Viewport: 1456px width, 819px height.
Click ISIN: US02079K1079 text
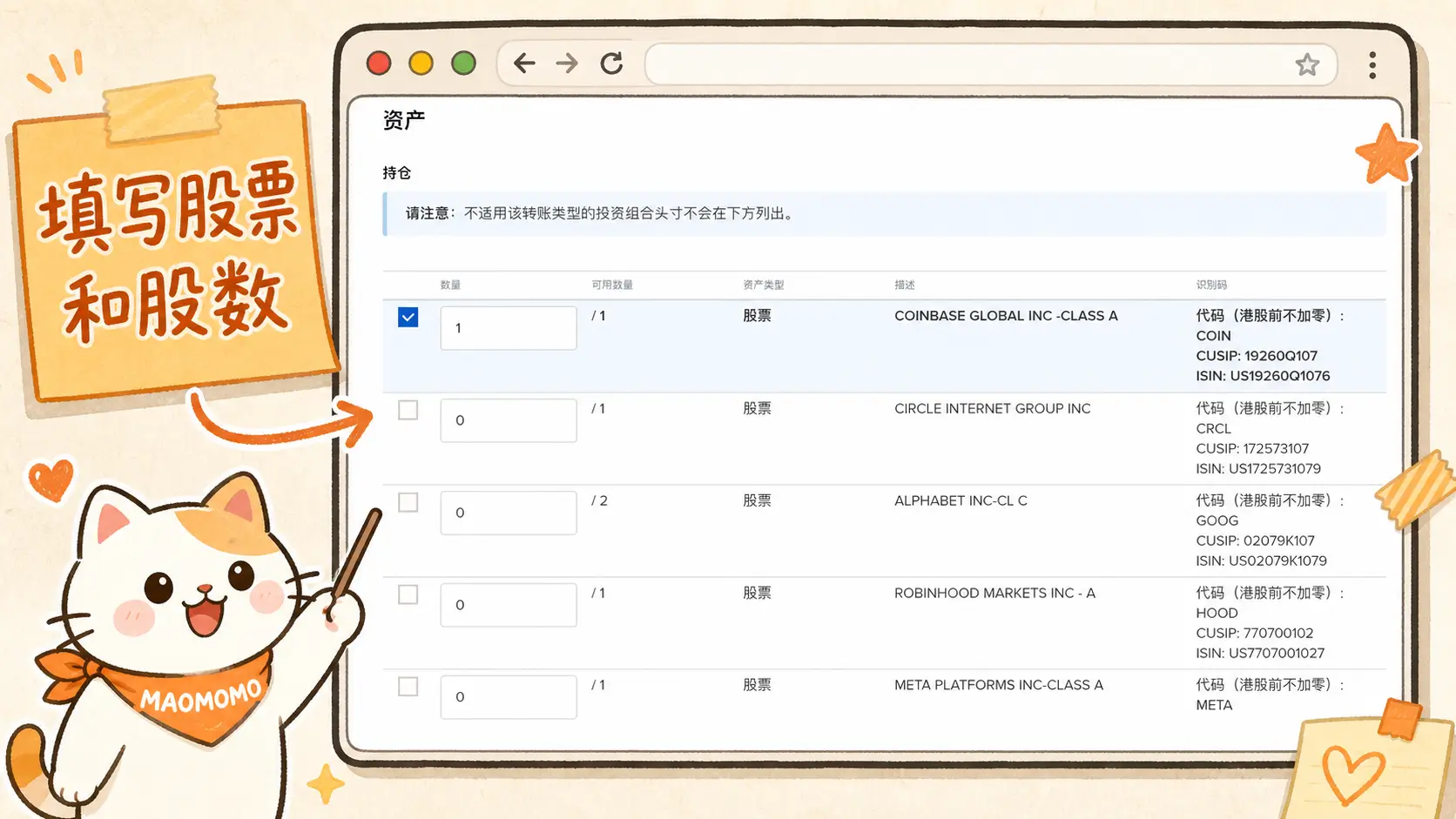point(1261,561)
